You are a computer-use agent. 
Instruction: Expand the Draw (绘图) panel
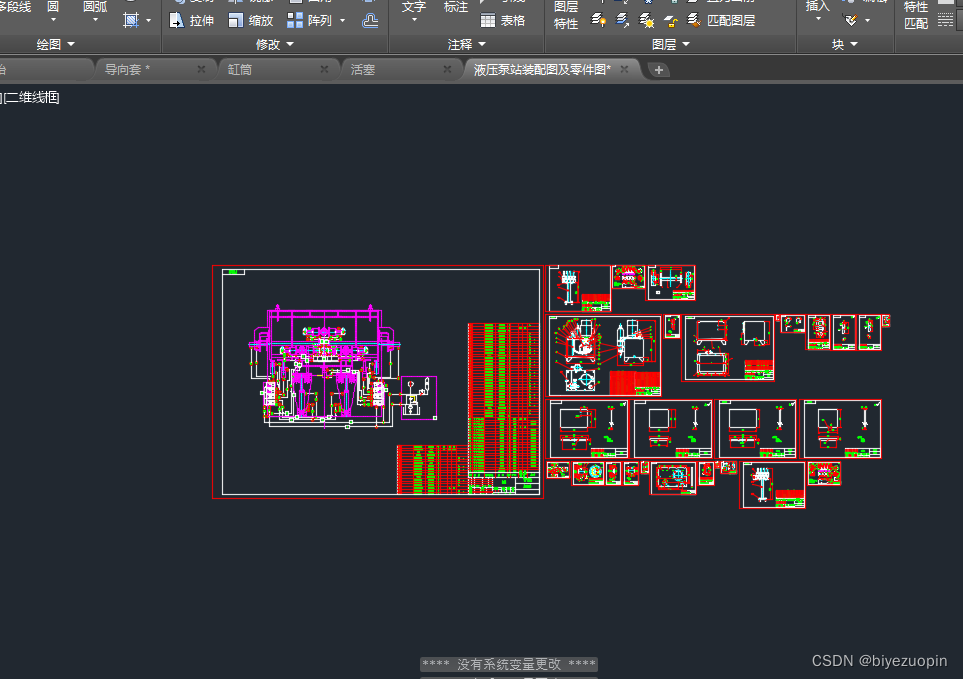tap(55, 44)
